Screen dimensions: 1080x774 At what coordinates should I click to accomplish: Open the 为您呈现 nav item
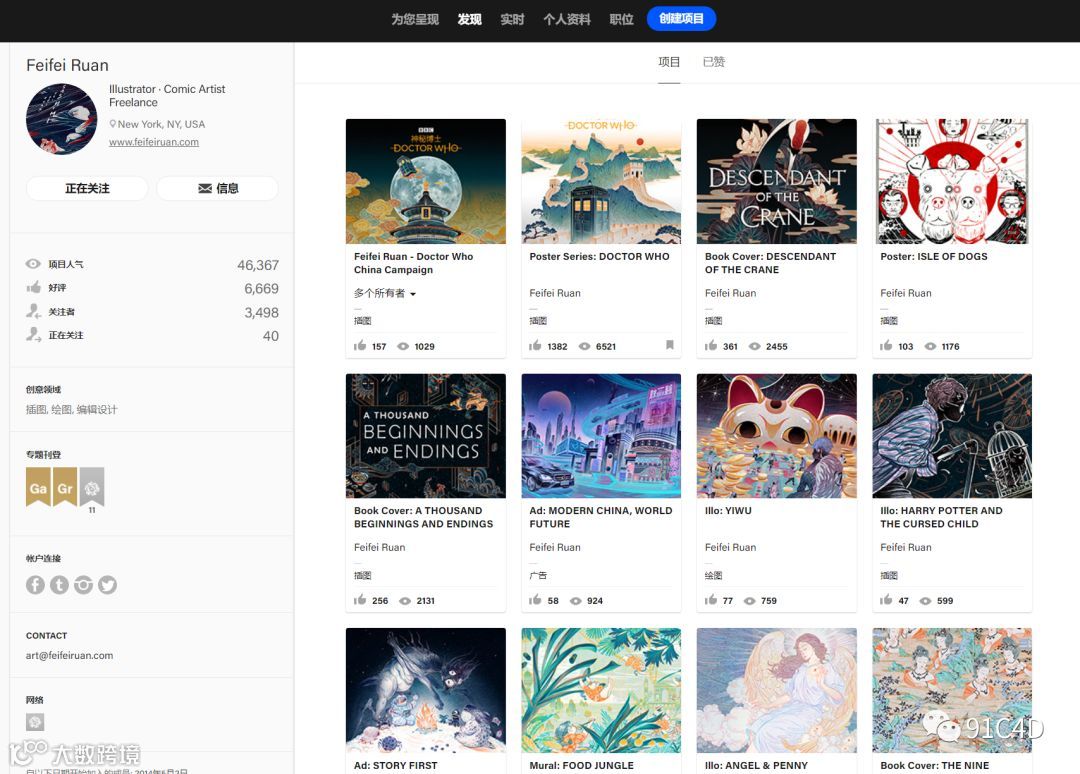pos(415,19)
